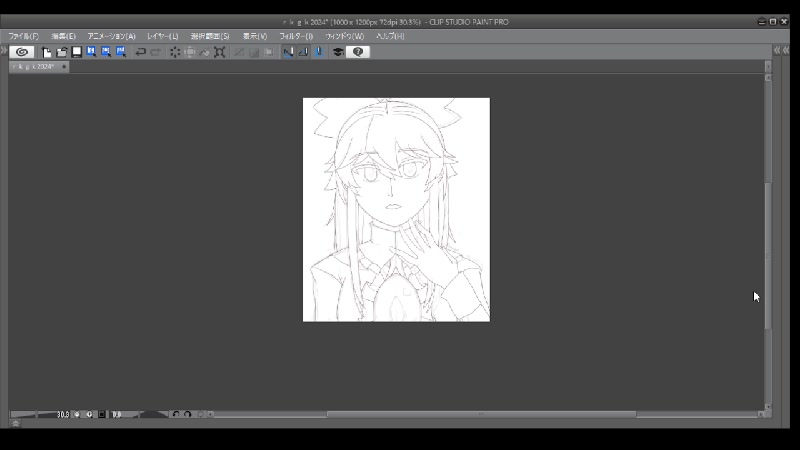Open the レイヤー(L) menu
The width and height of the screenshot is (800, 450).
(x=162, y=36)
